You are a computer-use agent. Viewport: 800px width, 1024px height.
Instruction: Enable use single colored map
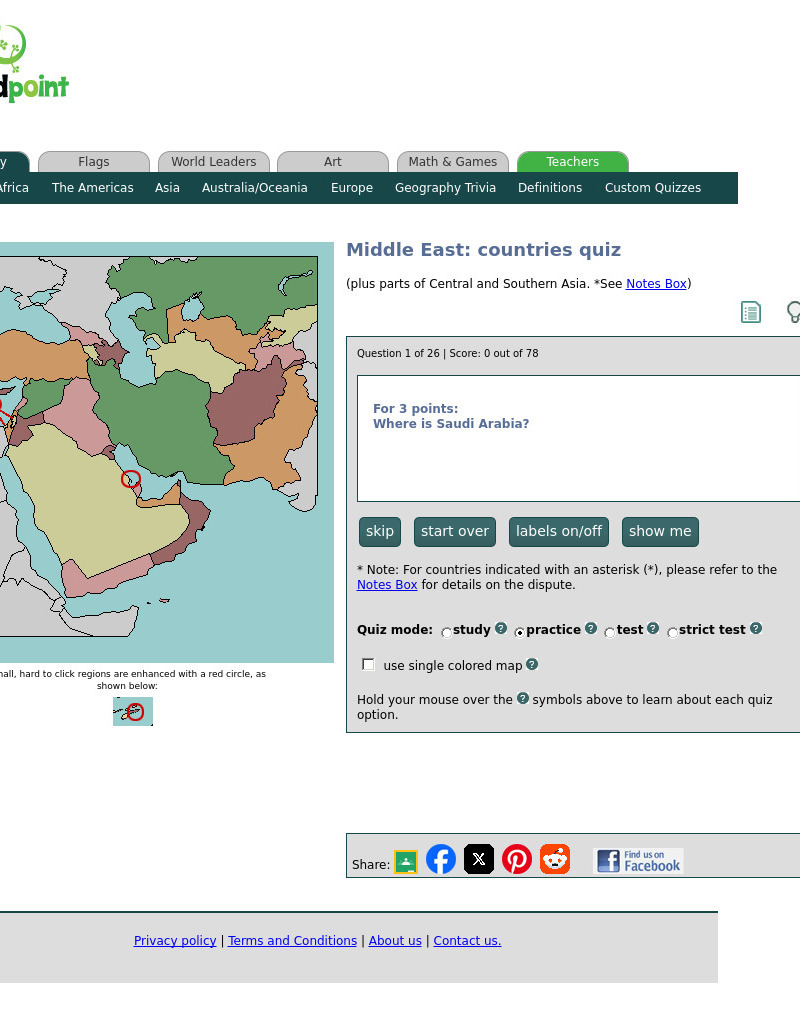(368, 664)
